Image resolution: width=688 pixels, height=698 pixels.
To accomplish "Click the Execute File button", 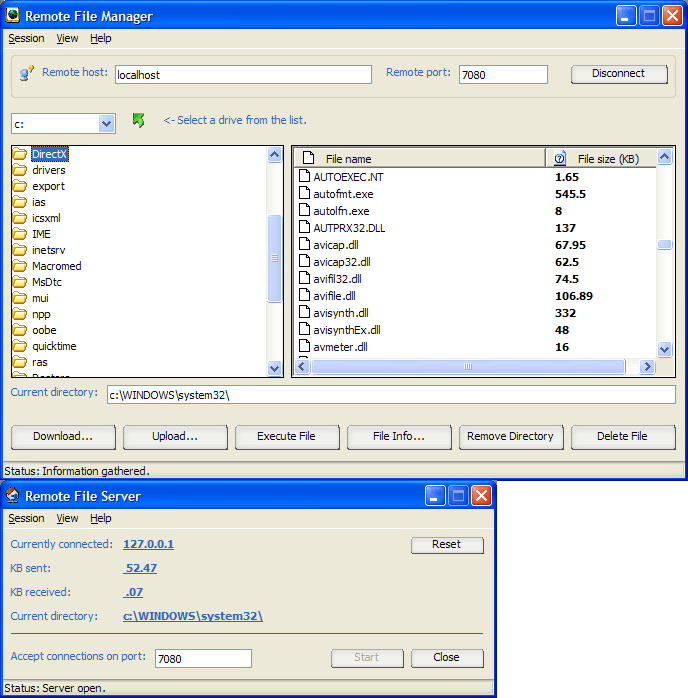I will coord(286,436).
